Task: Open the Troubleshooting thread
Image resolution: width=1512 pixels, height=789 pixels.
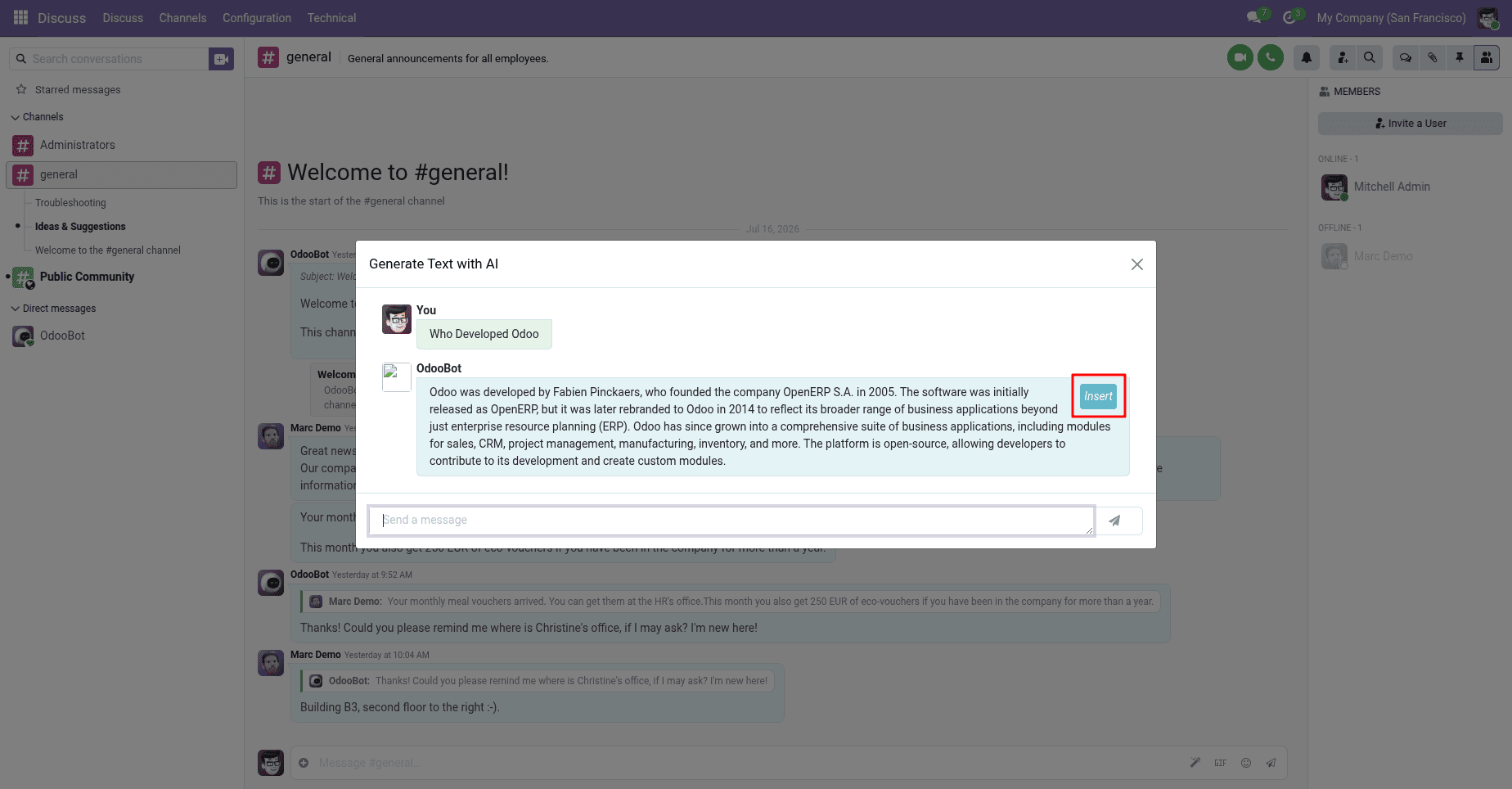Action: 70,203
